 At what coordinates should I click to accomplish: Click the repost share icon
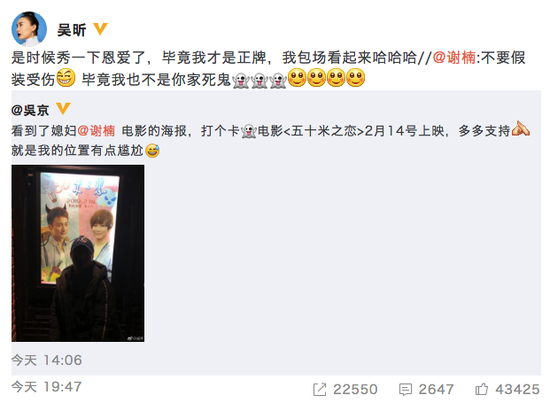pos(319,389)
